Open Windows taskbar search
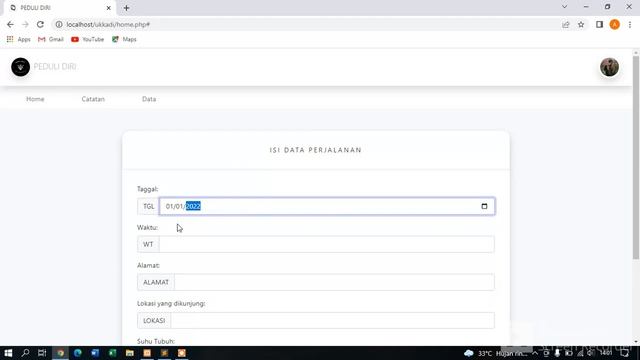This screenshot has width=640, height=360. coord(25,353)
